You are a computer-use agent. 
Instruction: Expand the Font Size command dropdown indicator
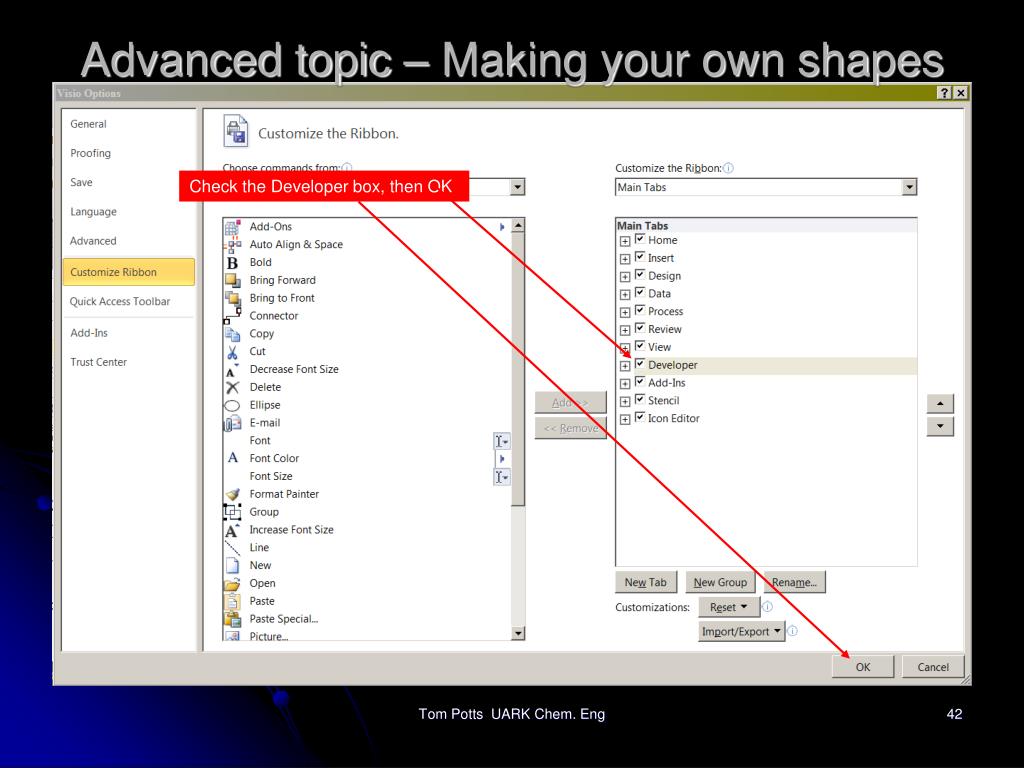501,477
